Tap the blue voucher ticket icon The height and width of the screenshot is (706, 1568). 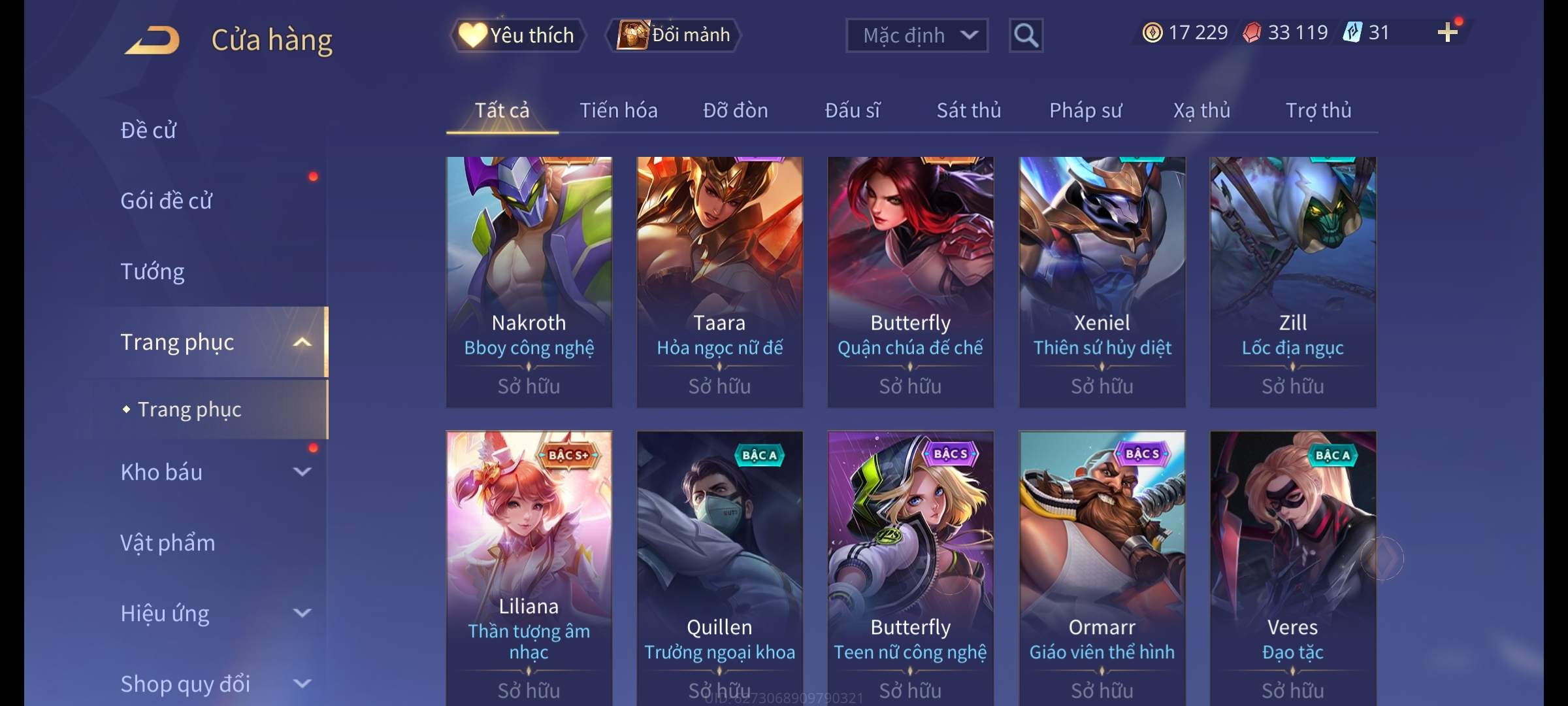point(1352,33)
